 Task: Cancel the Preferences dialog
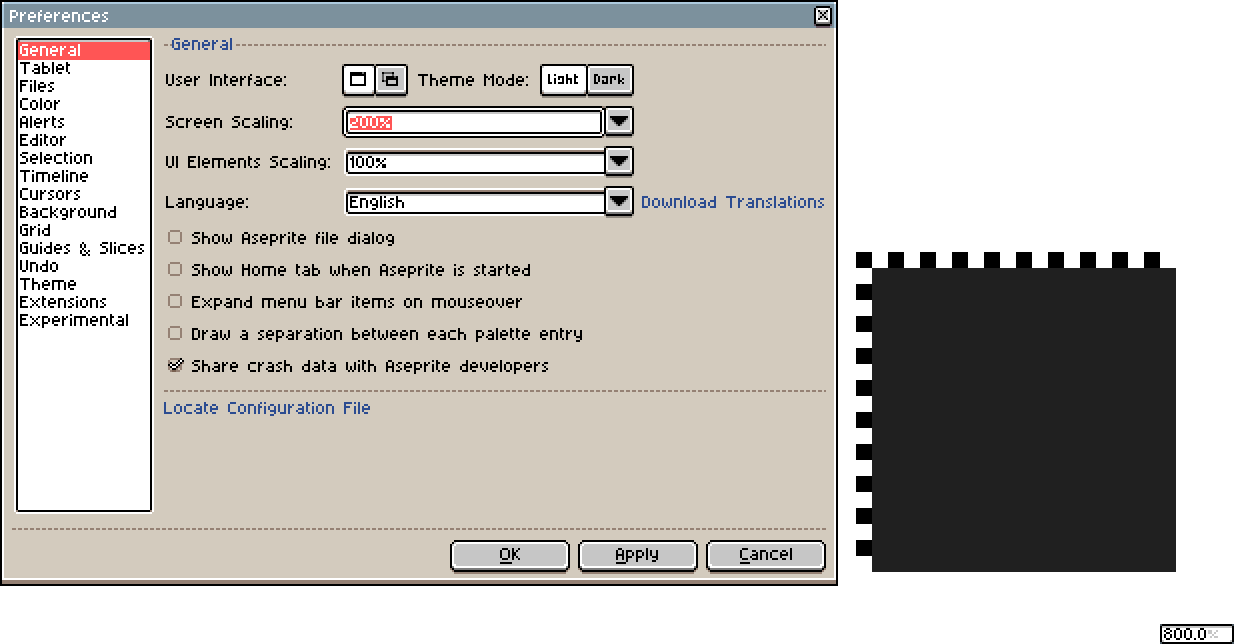tap(766, 555)
